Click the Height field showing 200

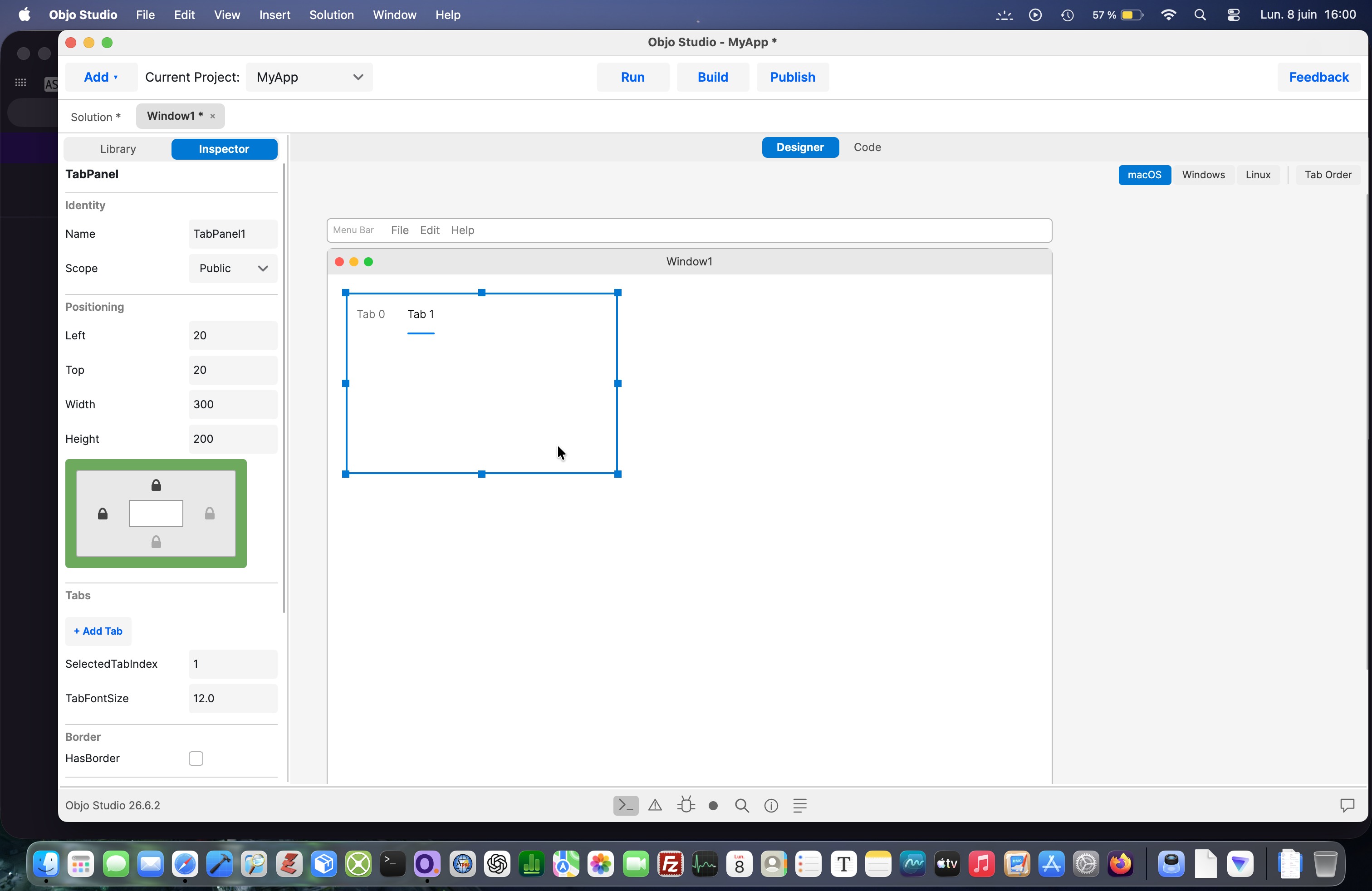(x=233, y=439)
